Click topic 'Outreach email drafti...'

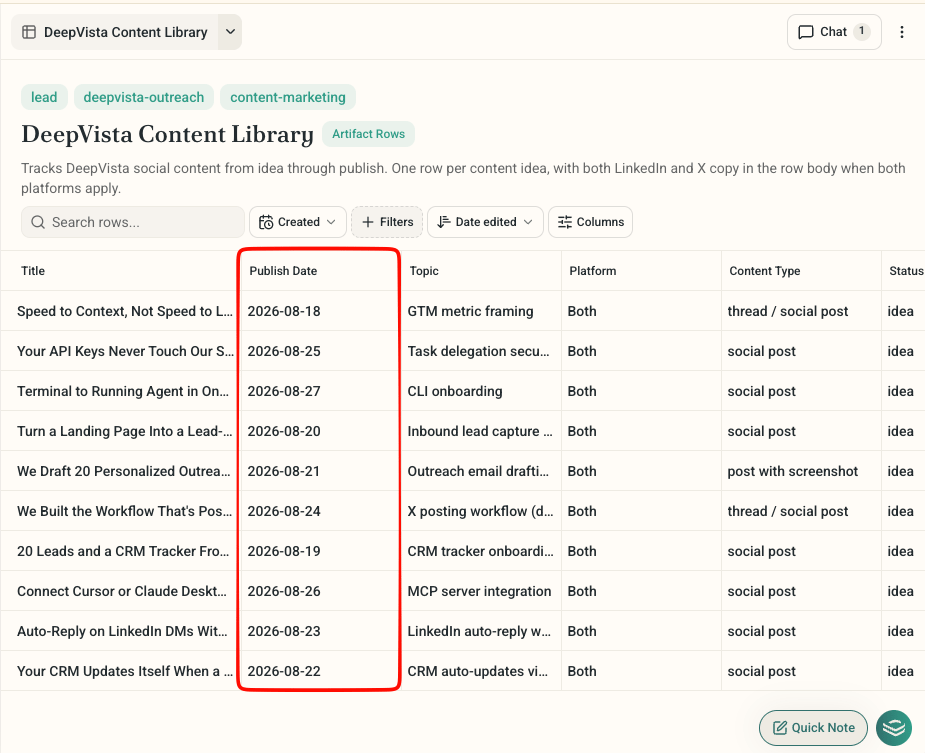pyautogui.click(x=478, y=472)
